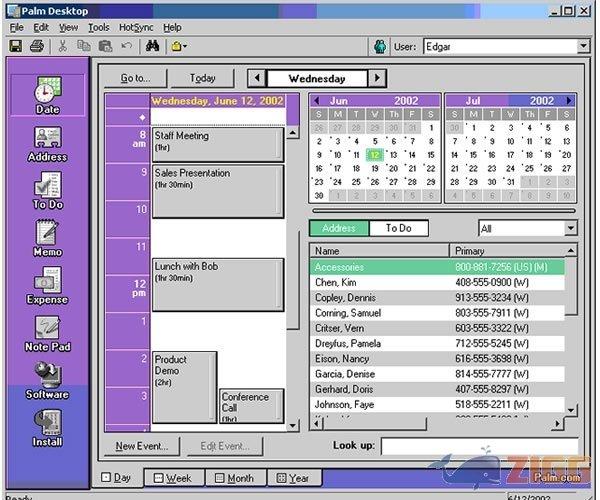Click the Paste clipboard icon
The width and height of the screenshot is (600, 500).
[x=105, y=46]
